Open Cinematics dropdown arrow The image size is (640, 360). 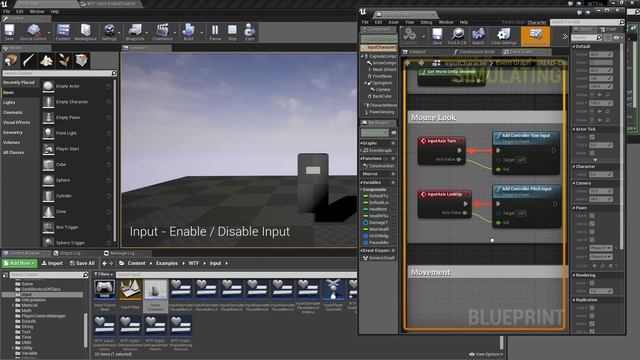[x=175, y=32]
